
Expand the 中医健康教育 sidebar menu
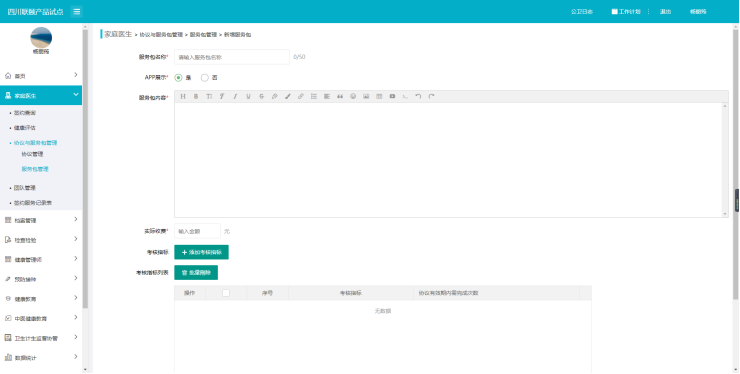[41, 318]
